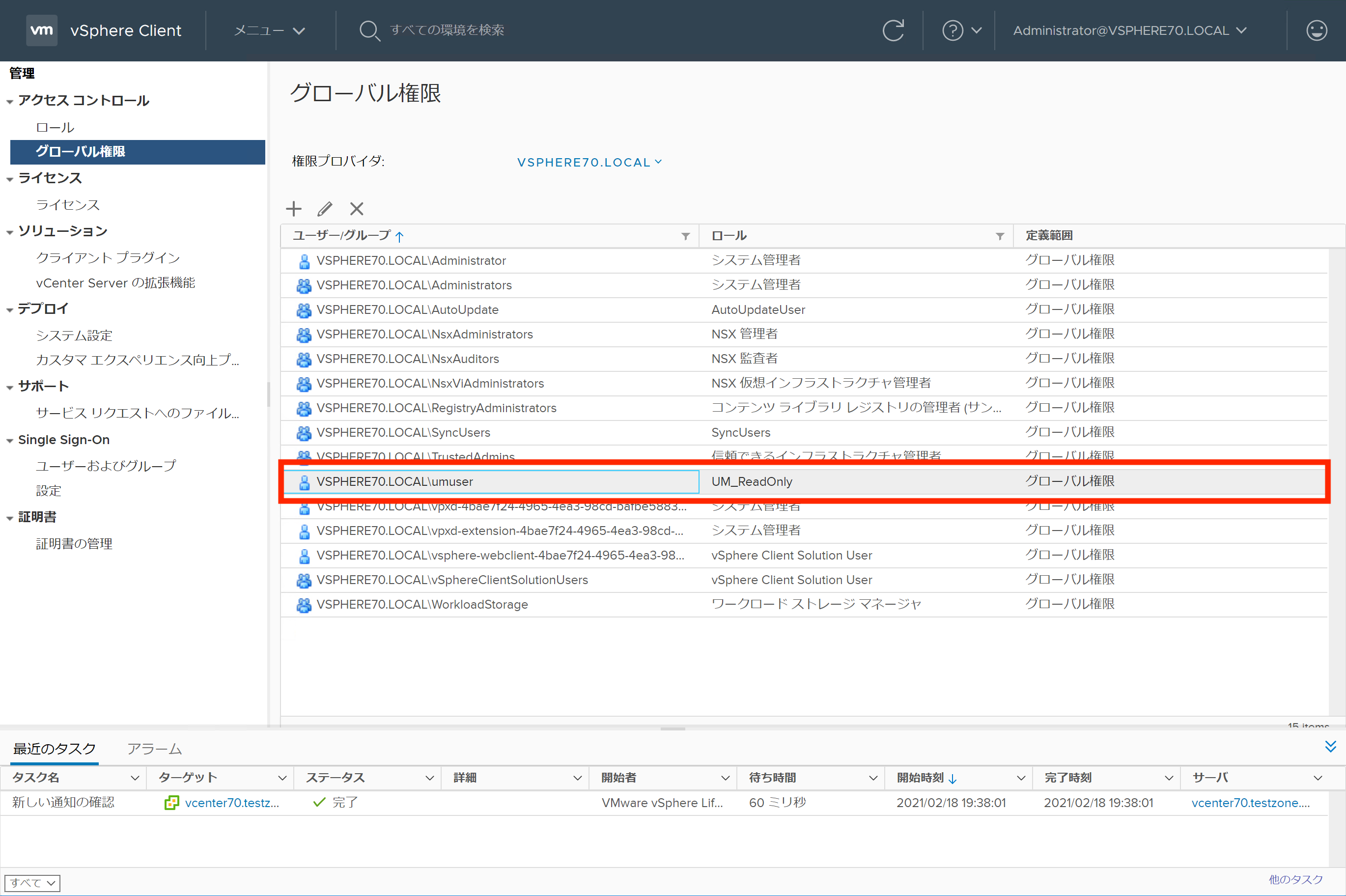Click the group icon for NsxViAdministrators row

coord(304,384)
